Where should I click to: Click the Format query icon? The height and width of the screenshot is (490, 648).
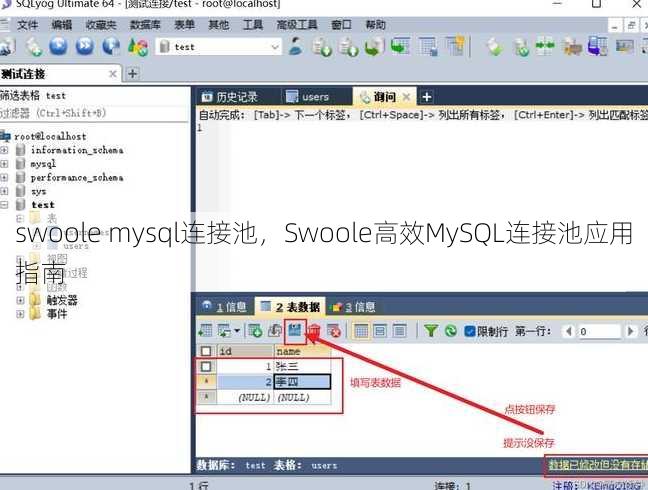(138, 46)
